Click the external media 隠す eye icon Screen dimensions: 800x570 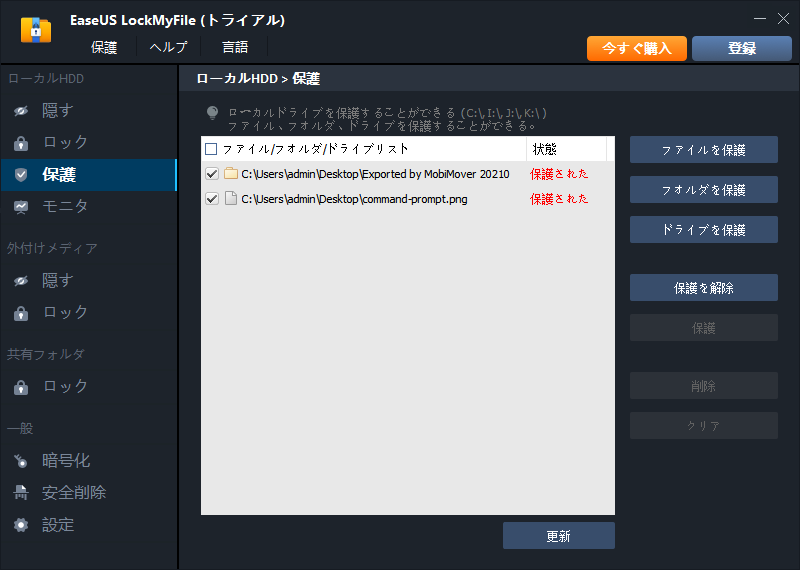pyautogui.click(x=21, y=281)
